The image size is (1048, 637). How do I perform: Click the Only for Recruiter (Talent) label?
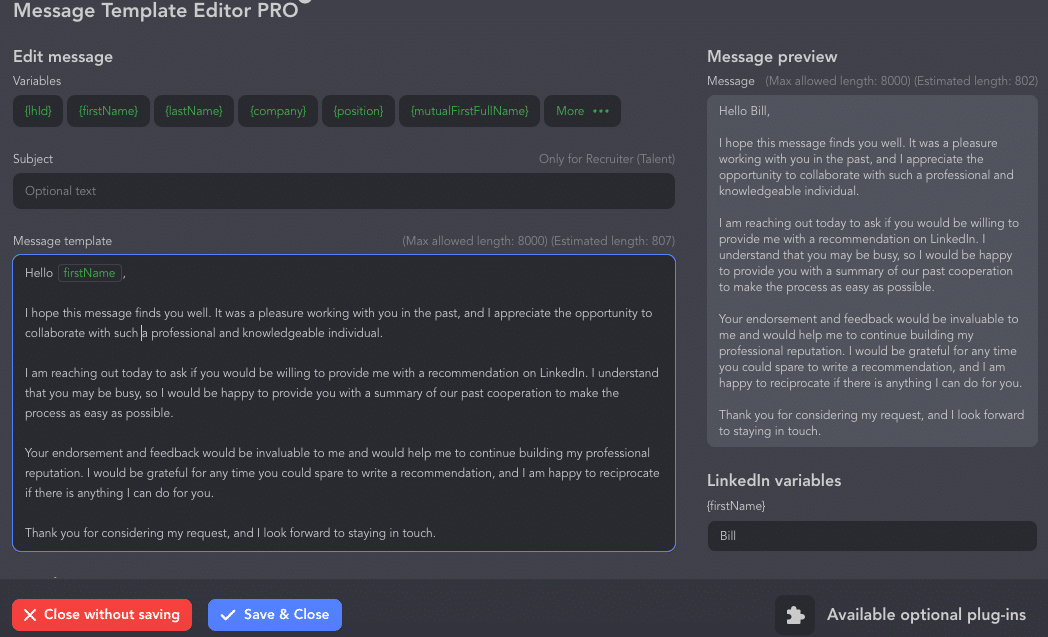click(607, 158)
